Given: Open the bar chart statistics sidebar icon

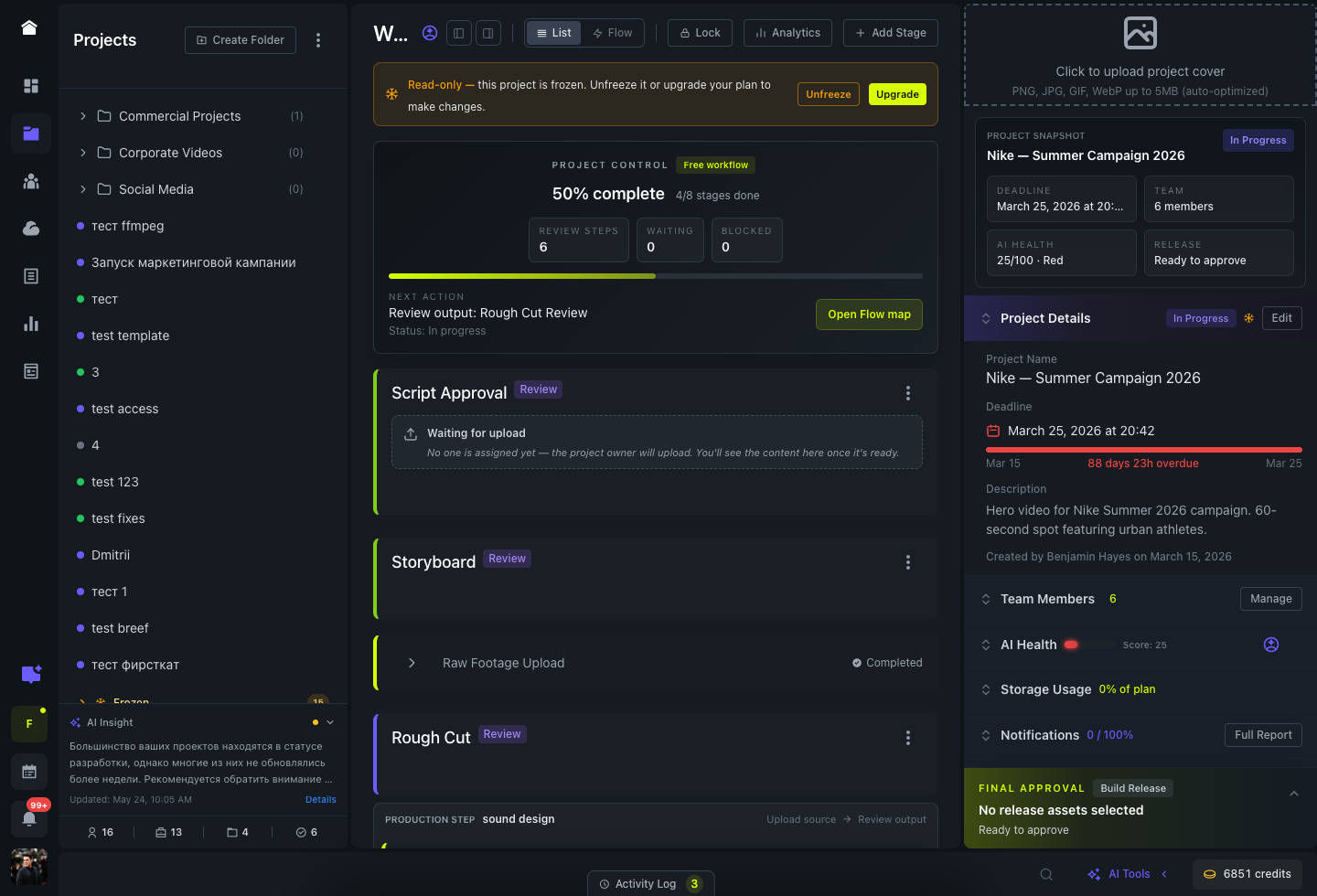Looking at the screenshot, I should tap(31, 324).
